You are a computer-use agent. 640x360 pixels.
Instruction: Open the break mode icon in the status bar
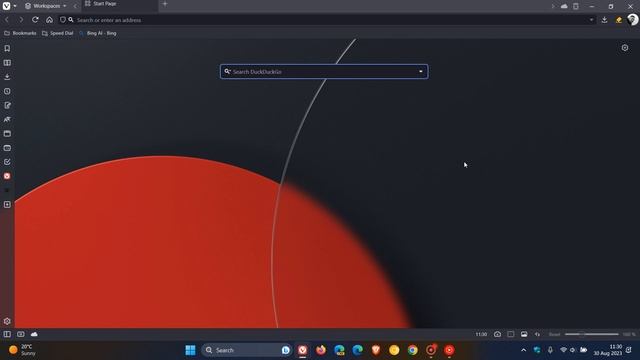[21, 334]
